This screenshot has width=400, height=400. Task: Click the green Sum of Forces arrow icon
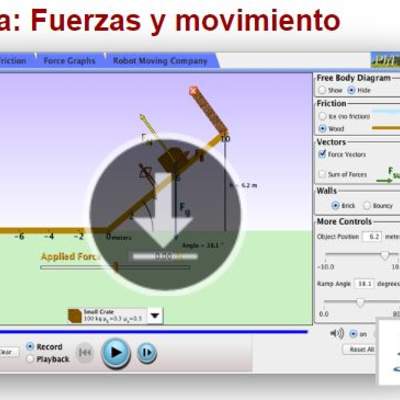tap(384, 181)
